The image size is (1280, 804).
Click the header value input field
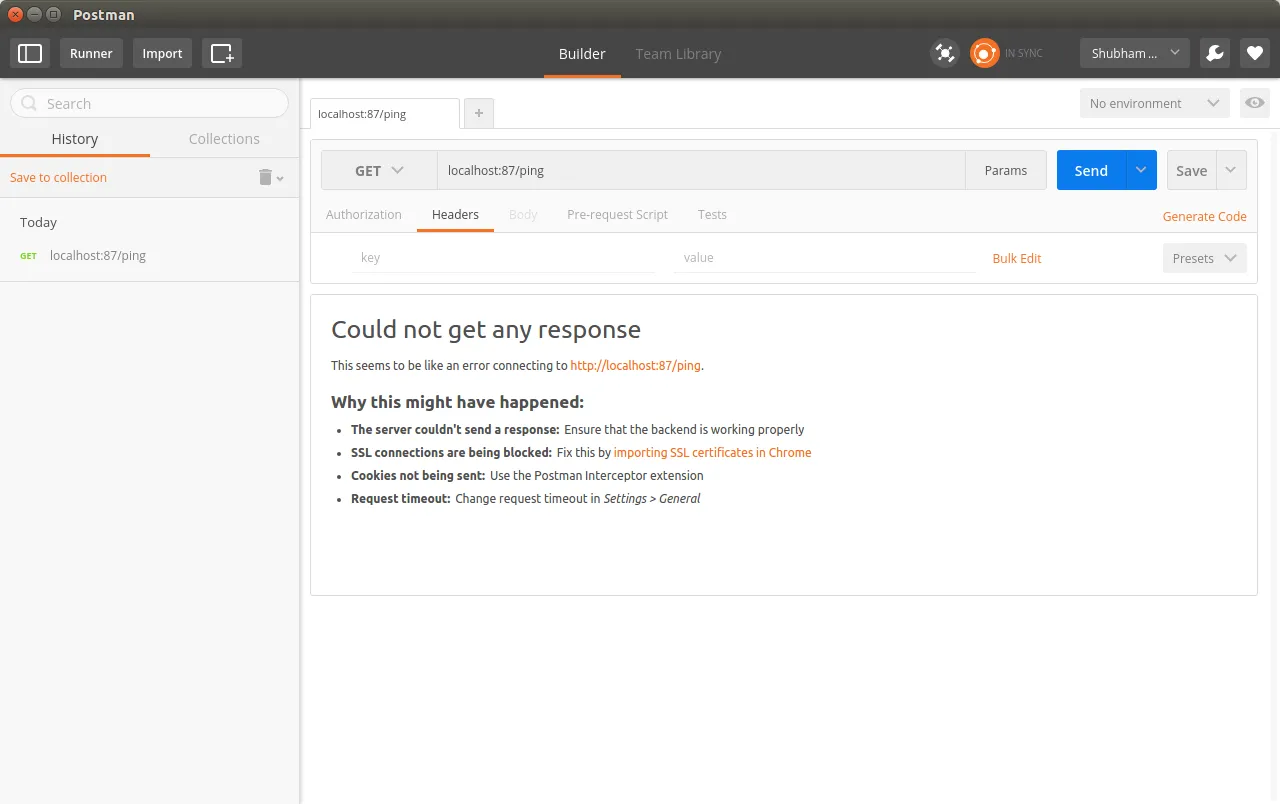pos(825,258)
